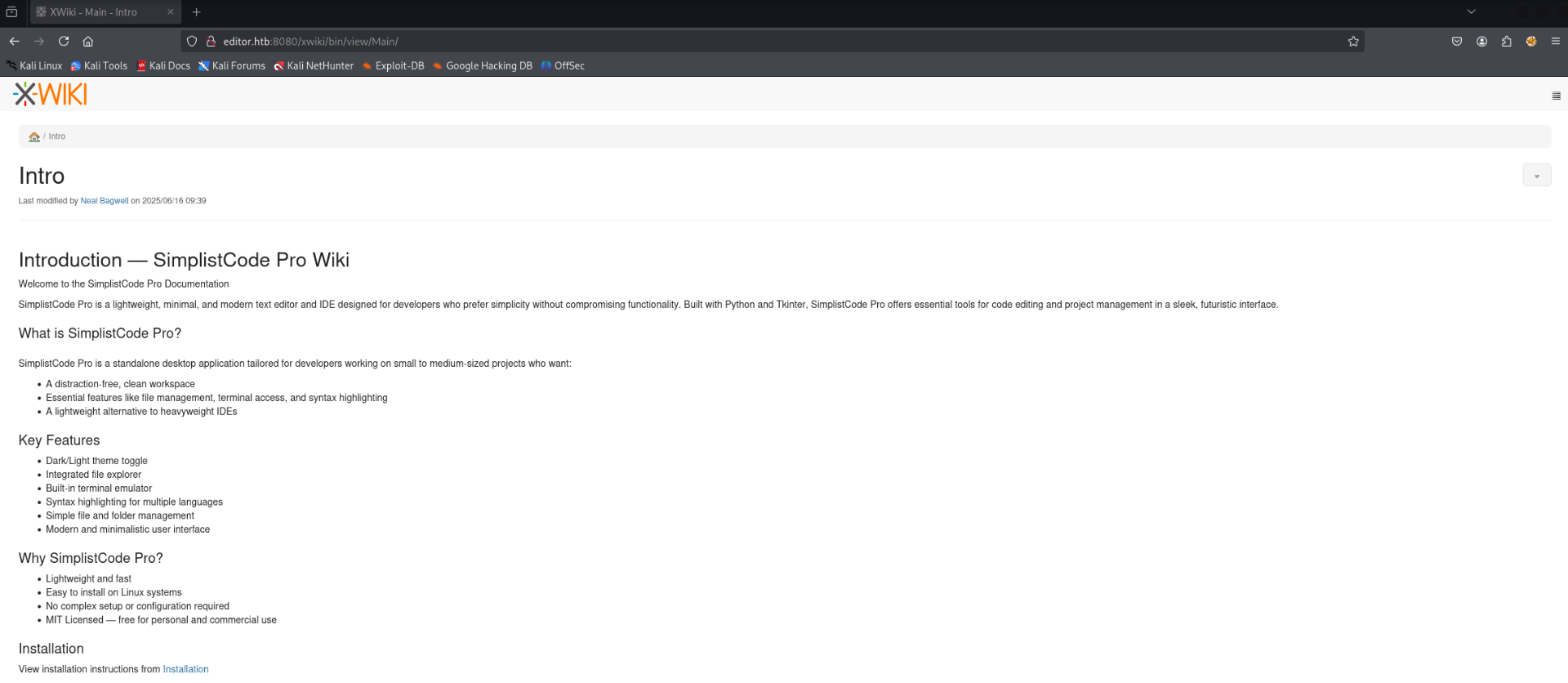
Task: Open the Firefox home page button
Action: (88, 42)
